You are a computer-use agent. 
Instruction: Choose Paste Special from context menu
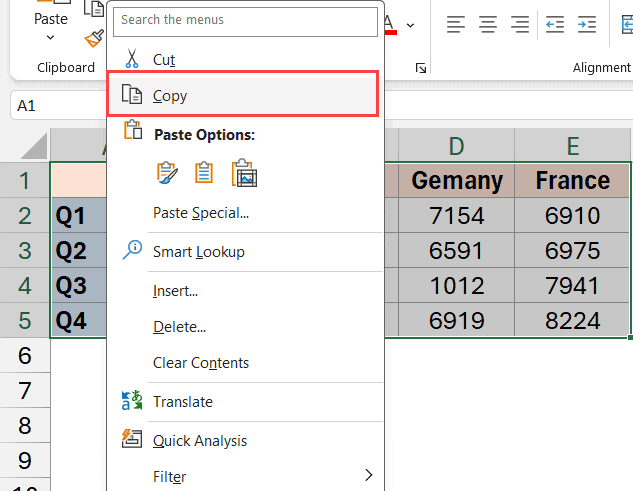point(200,212)
